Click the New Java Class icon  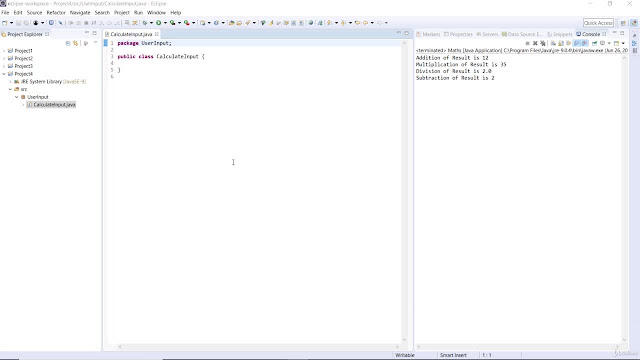click(x=216, y=23)
